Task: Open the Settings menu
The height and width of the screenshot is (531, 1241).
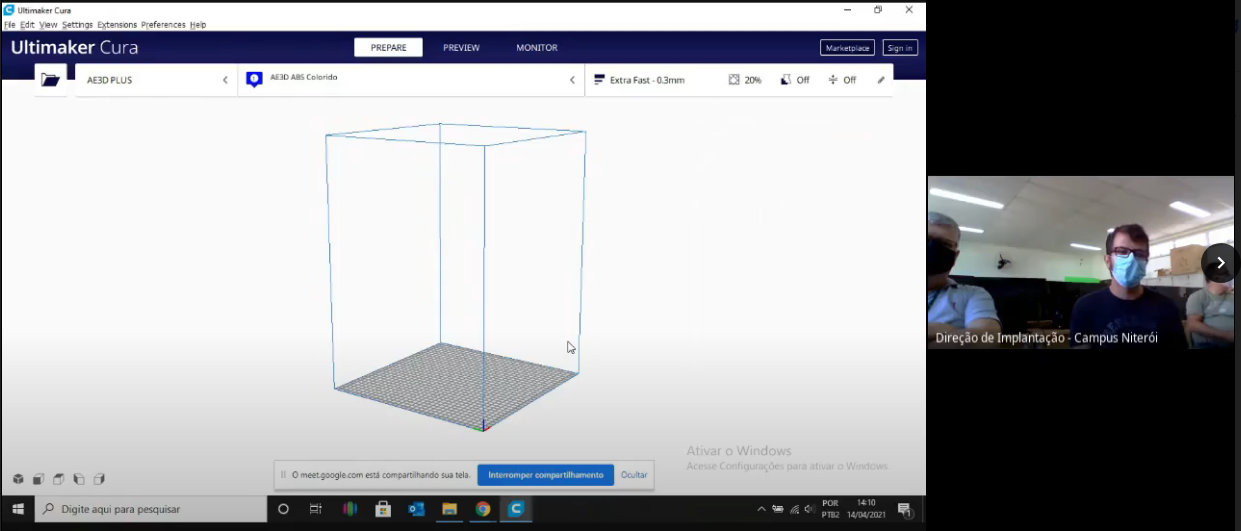Action: pyautogui.click(x=77, y=24)
